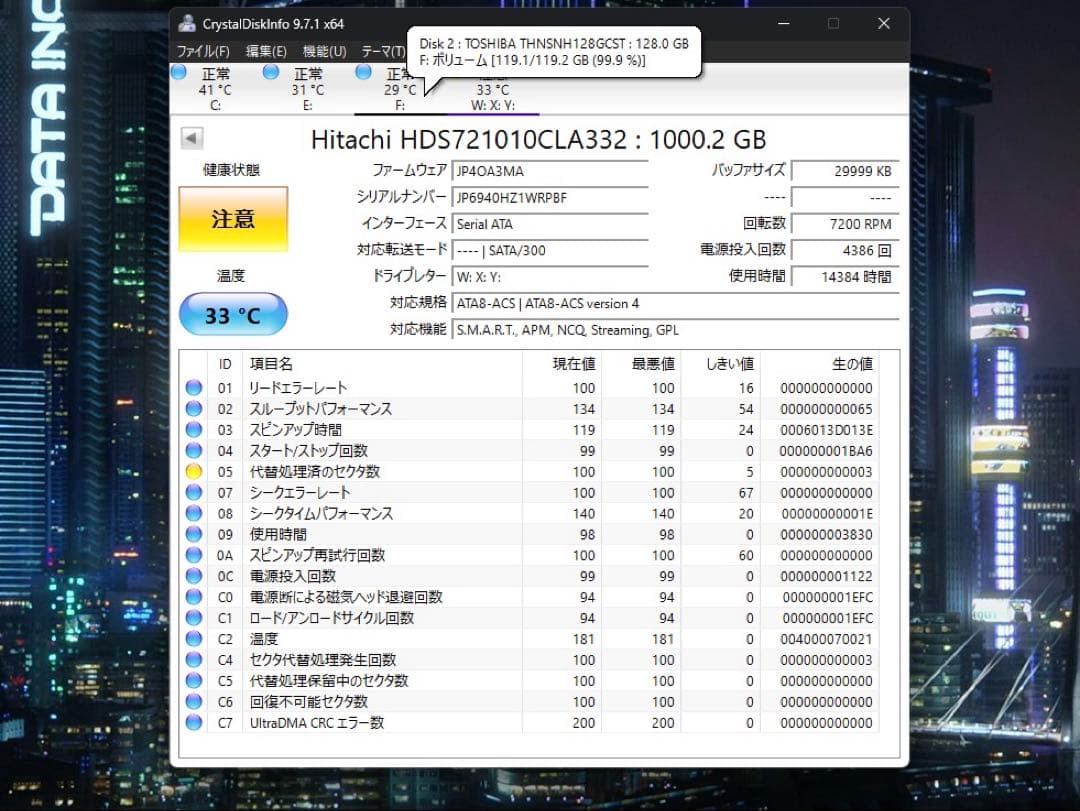Click the blue health indicator above drive E:
Viewport: 1080px width, 811px height.
[271, 72]
